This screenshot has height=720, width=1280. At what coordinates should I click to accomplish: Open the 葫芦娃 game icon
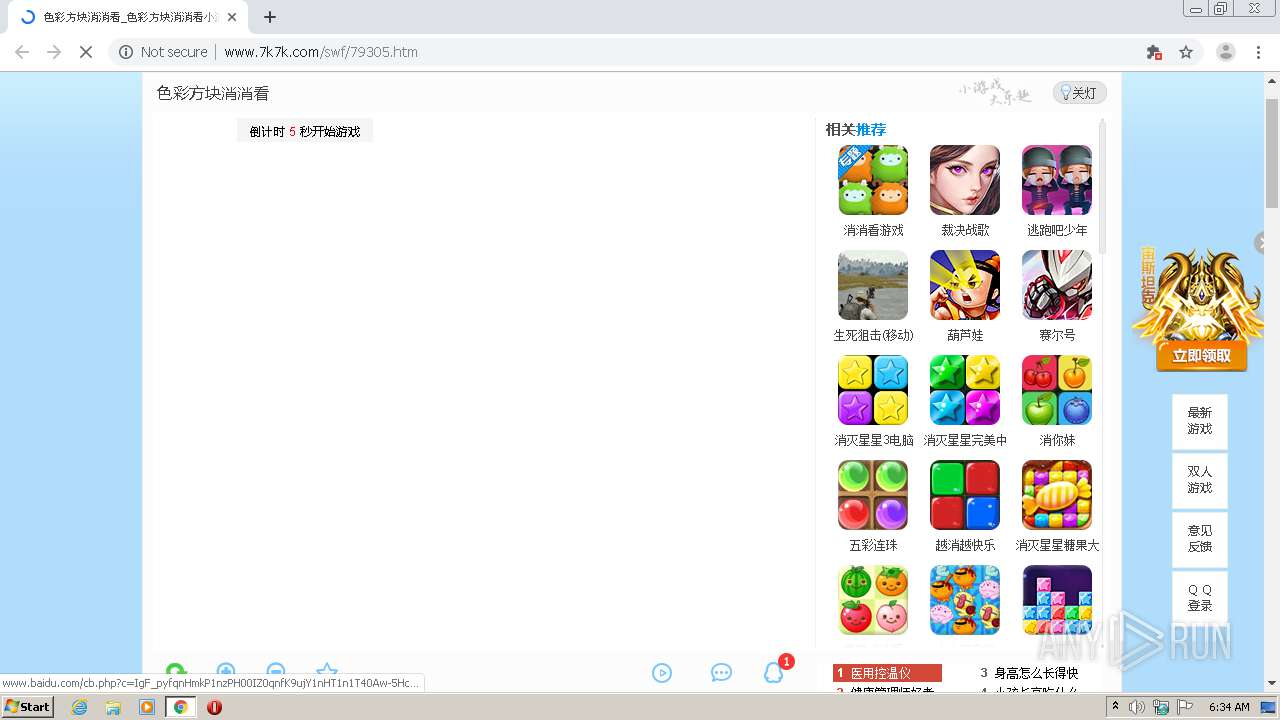tap(965, 285)
